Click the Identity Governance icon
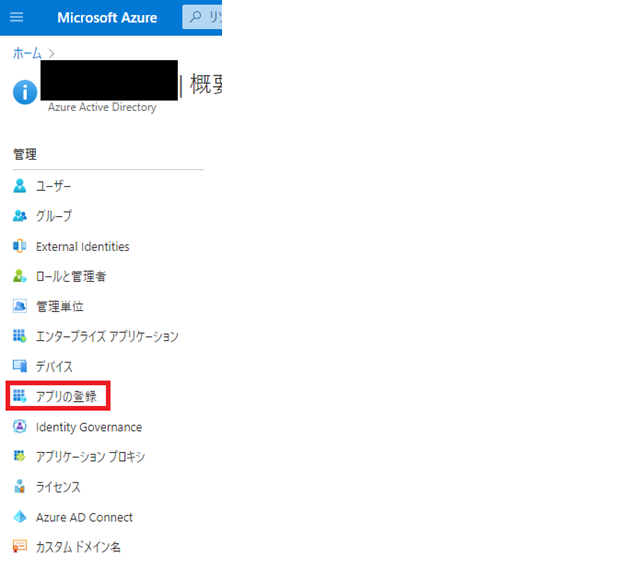The width and height of the screenshot is (641, 561). click(19, 427)
